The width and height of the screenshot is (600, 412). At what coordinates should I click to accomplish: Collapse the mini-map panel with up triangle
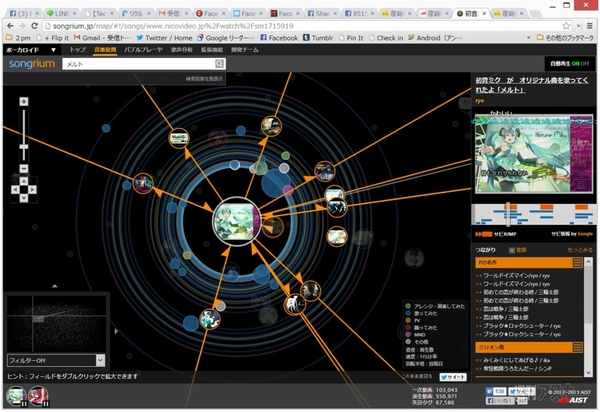(x=55, y=286)
